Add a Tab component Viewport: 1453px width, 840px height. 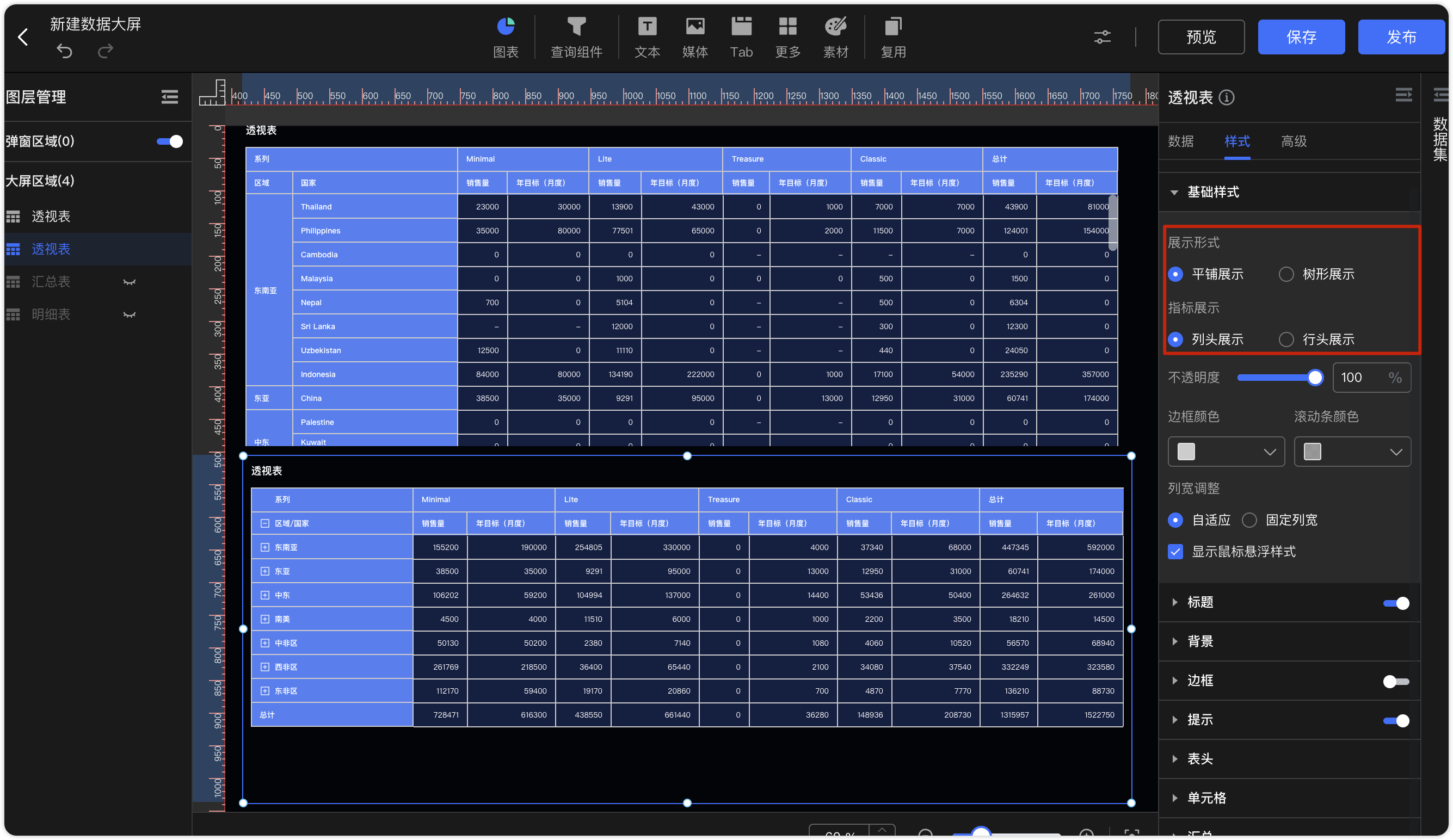click(x=742, y=38)
